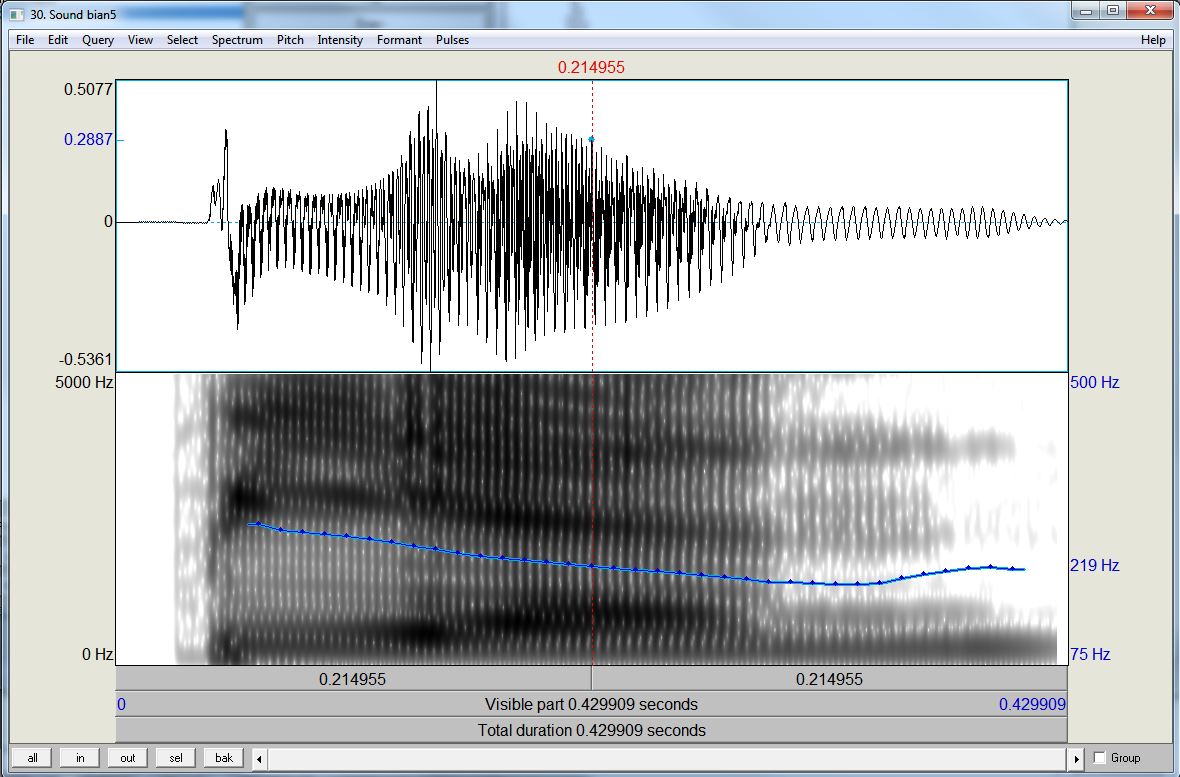Click the 75 Hz pitch floor label
The image size is (1180, 777).
(x=1090, y=654)
